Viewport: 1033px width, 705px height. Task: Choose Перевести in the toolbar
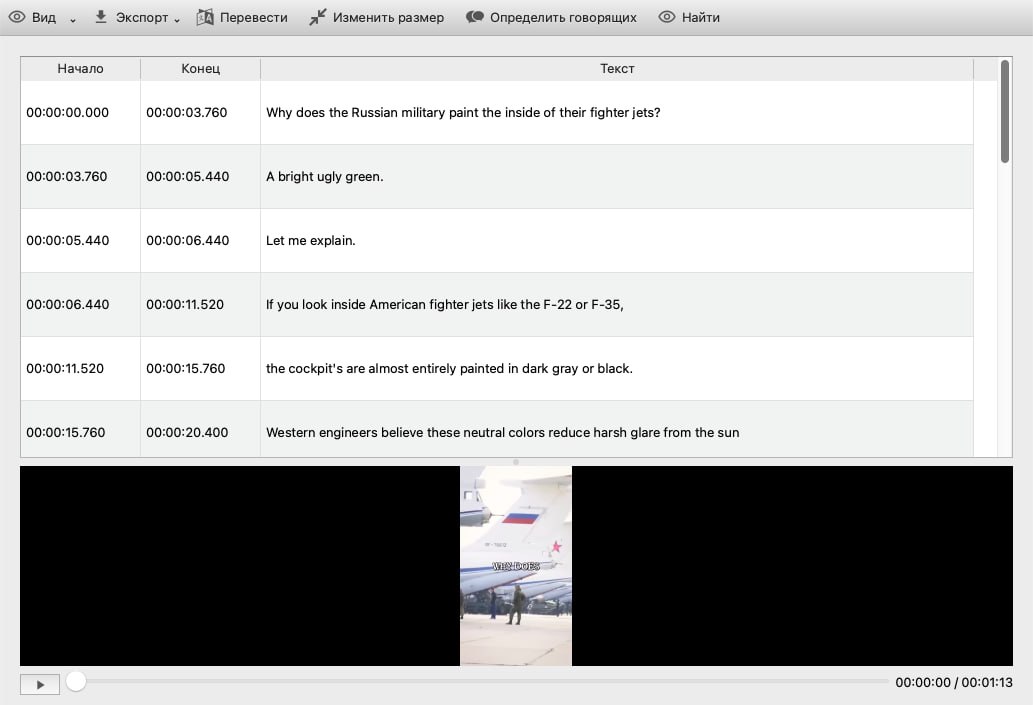[x=254, y=17]
